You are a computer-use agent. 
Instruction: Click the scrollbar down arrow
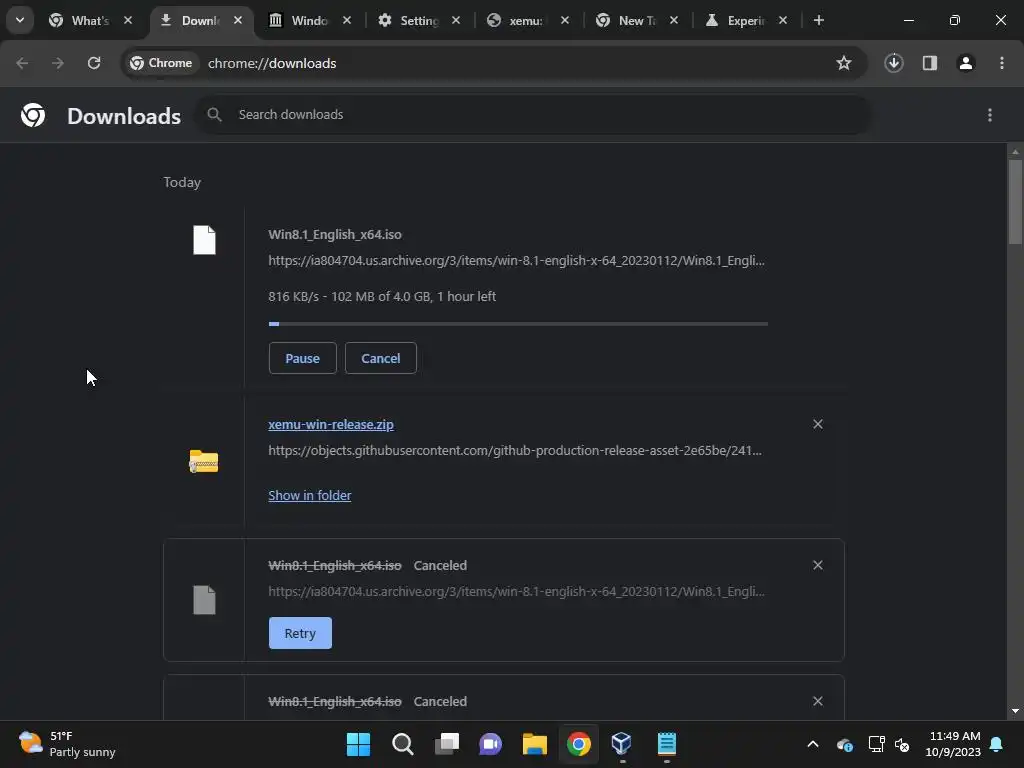(1015, 711)
